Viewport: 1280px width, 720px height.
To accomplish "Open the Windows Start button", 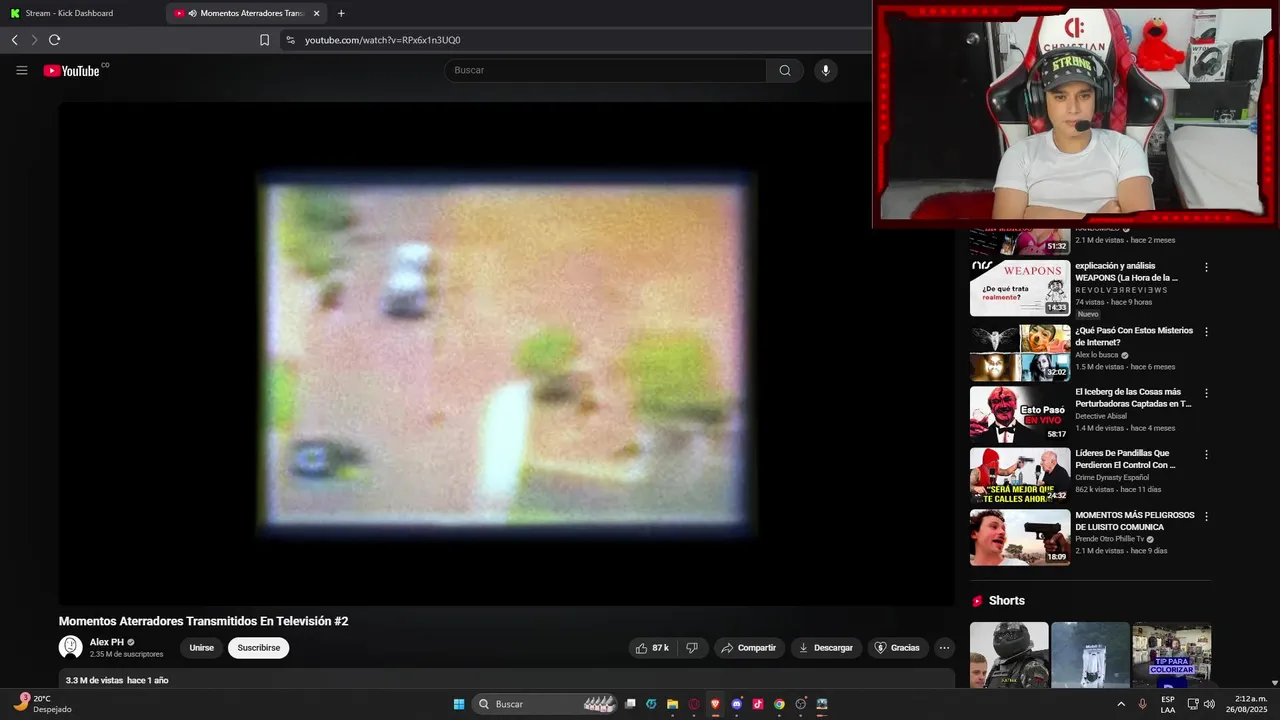I will point(459,704).
